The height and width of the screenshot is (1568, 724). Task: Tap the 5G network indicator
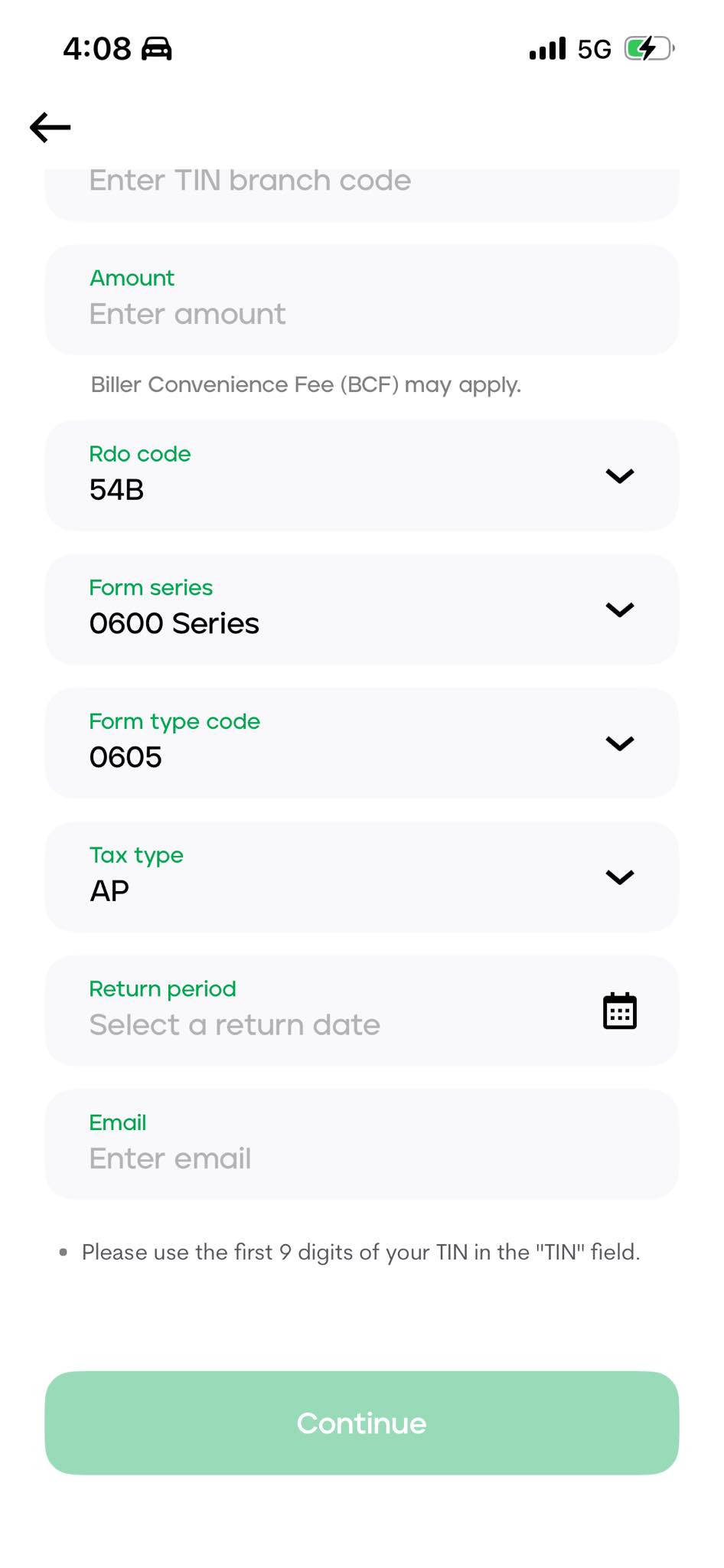(595, 50)
